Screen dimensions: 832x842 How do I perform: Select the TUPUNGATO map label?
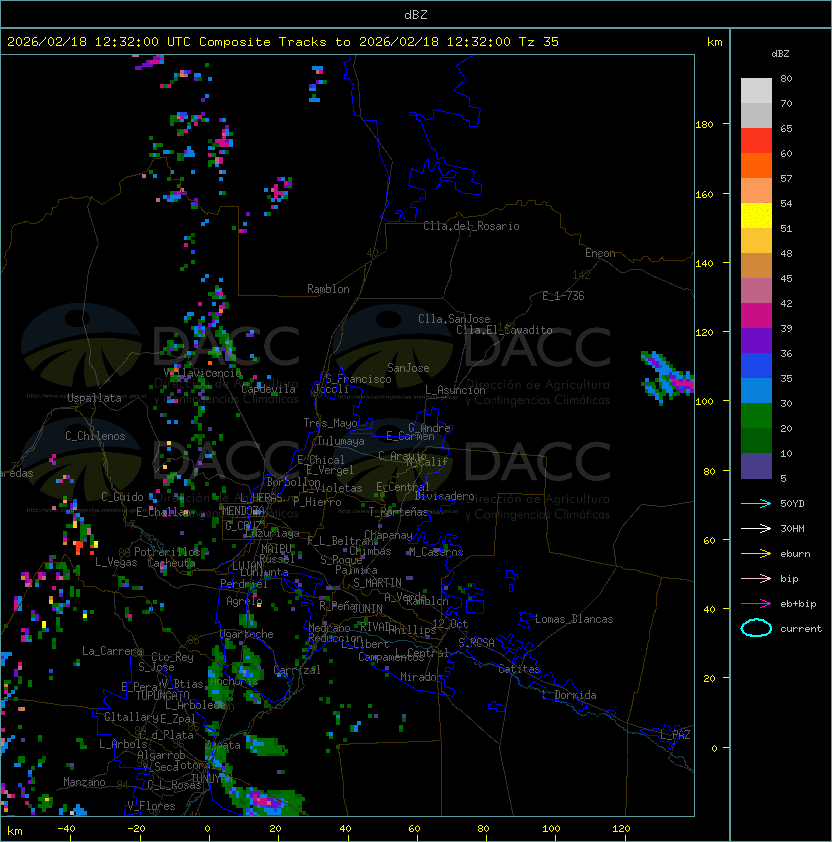point(162,696)
